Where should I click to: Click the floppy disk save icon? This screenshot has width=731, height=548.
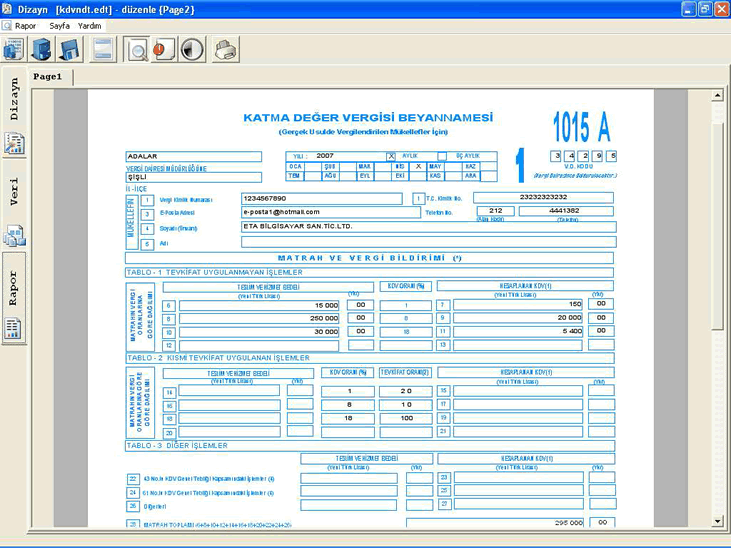(x=68, y=48)
